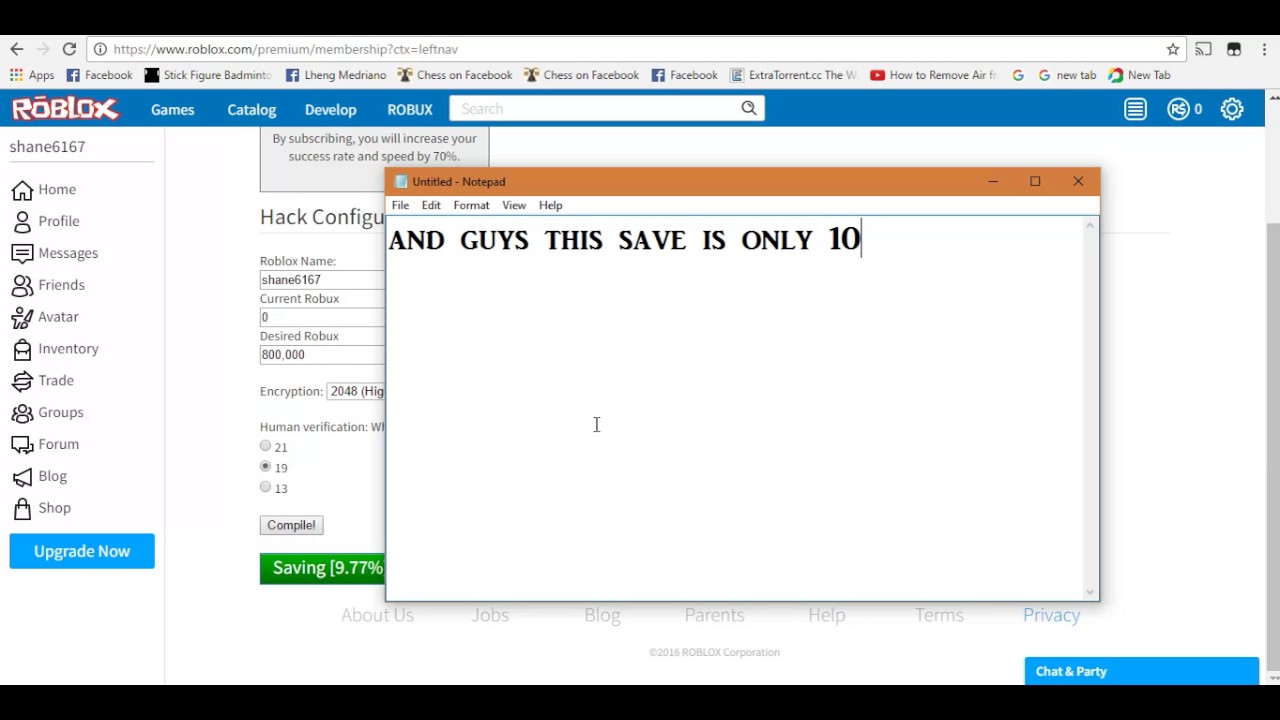Bookmark this page with the star icon
This screenshot has height=720, width=1280.
pos(1173,49)
